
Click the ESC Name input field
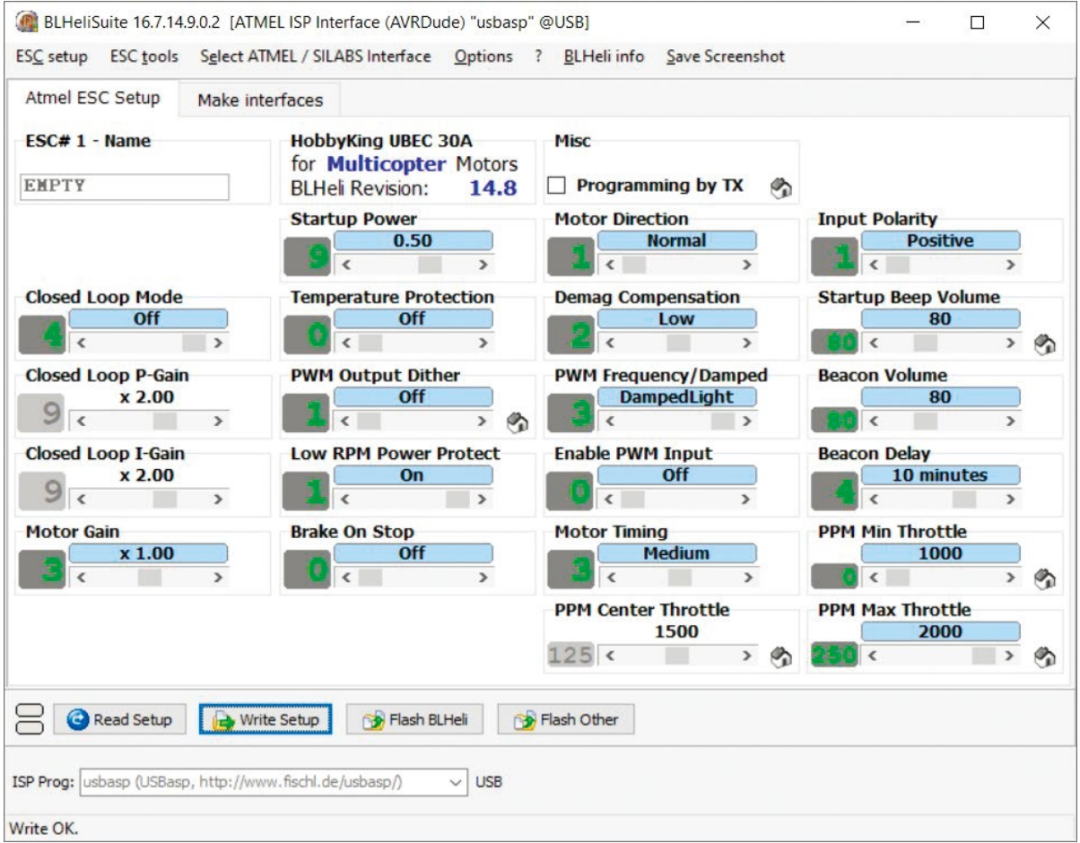click(124, 187)
